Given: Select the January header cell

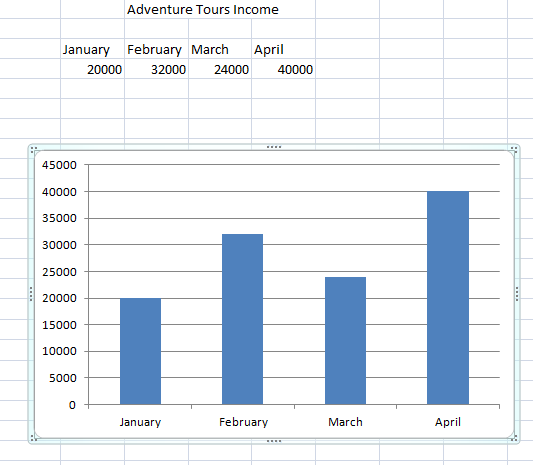Looking at the screenshot, I should click(x=92, y=49).
